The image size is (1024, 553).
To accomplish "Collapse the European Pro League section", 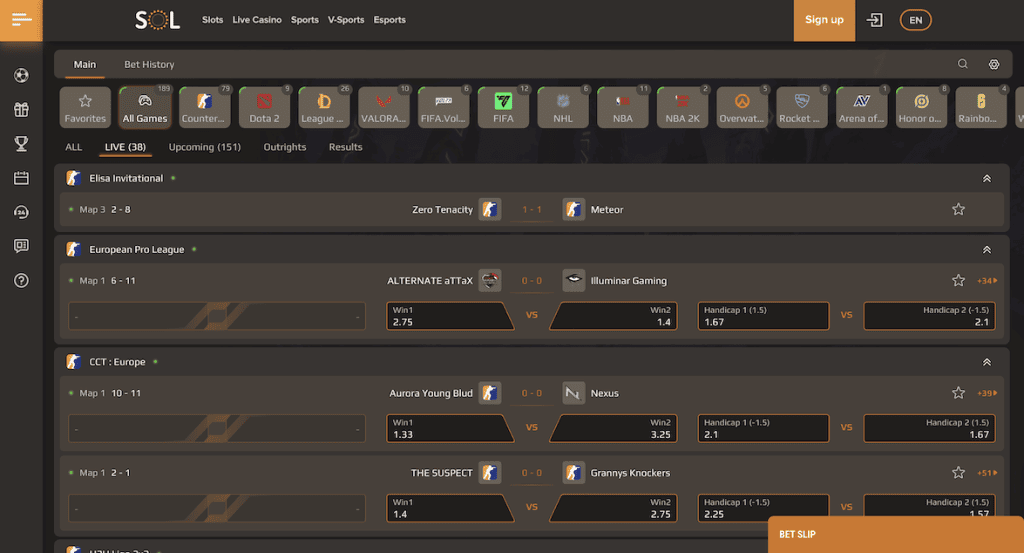I will click(987, 249).
